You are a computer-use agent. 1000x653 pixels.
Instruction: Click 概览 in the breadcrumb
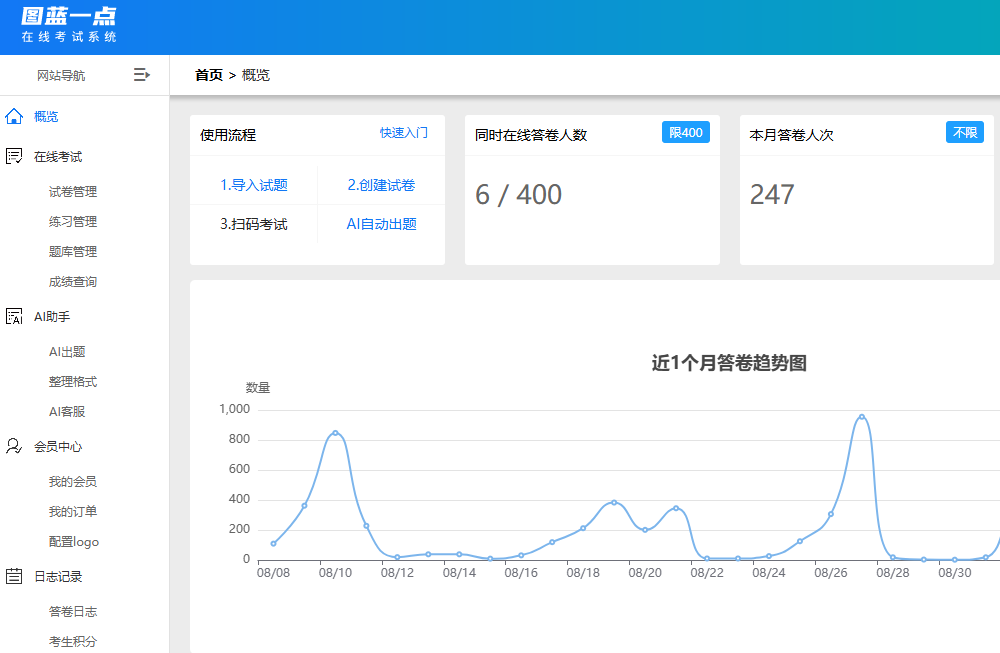click(x=256, y=75)
